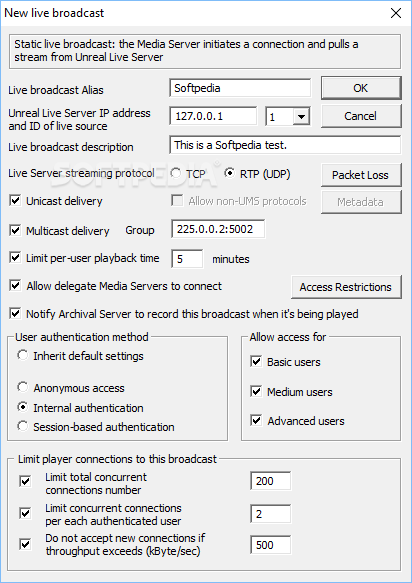Click 'Limit player connections to this broadcast' title
The height and width of the screenshot is (583, 412).
click(x=118, y=459)
